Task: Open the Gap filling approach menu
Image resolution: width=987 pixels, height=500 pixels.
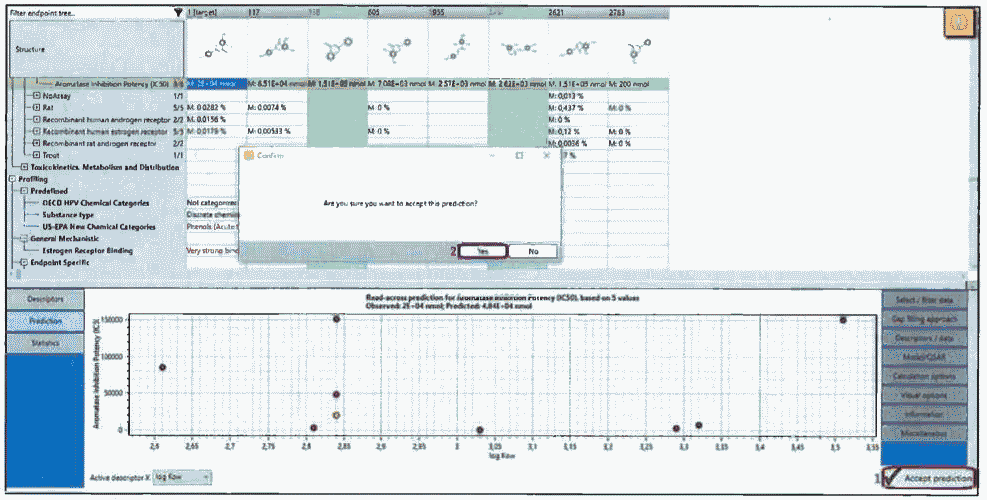Action: (924, 318)
